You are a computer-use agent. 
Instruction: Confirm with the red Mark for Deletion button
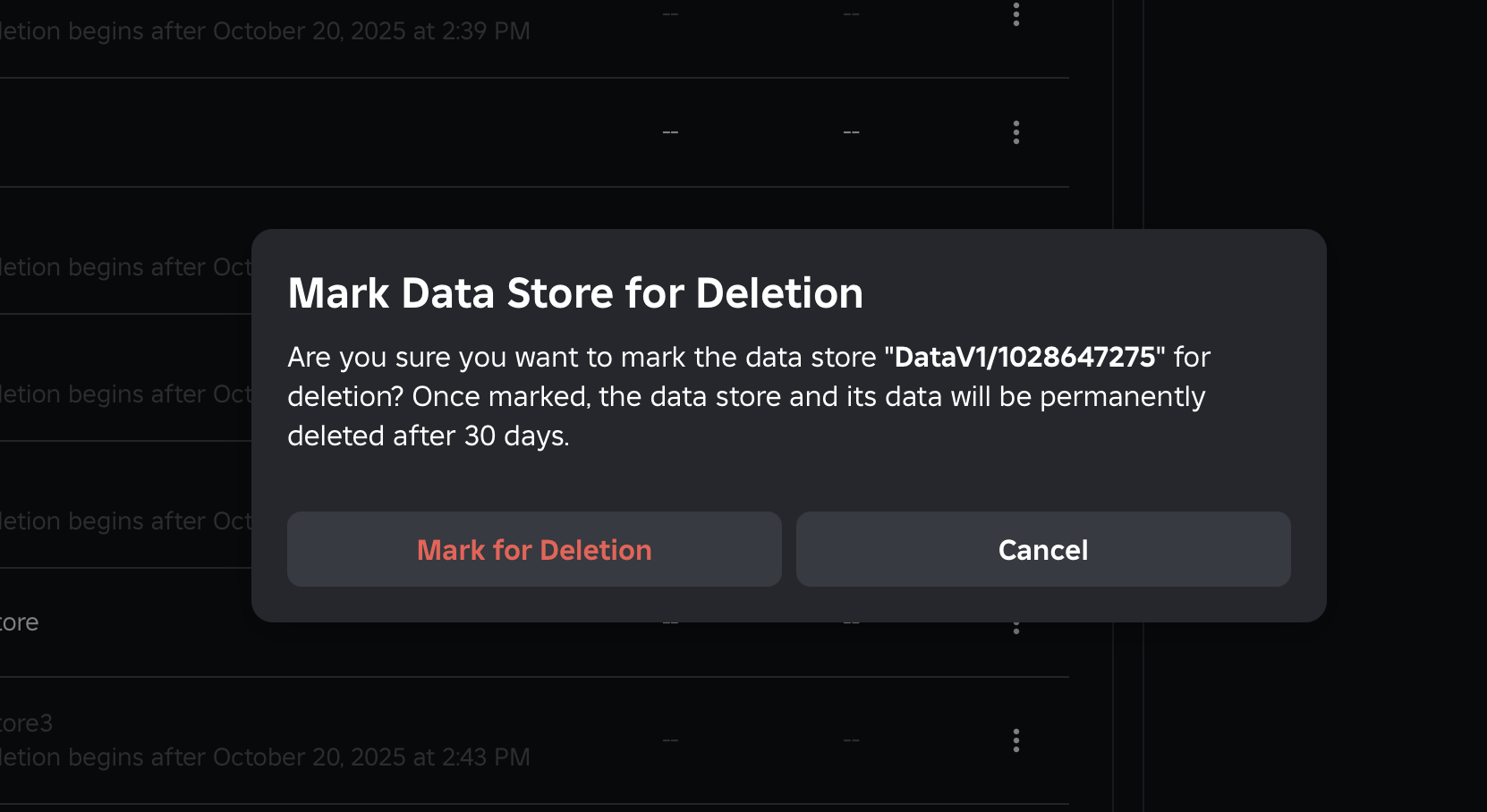pyautogui.click(x=534, y=549)
